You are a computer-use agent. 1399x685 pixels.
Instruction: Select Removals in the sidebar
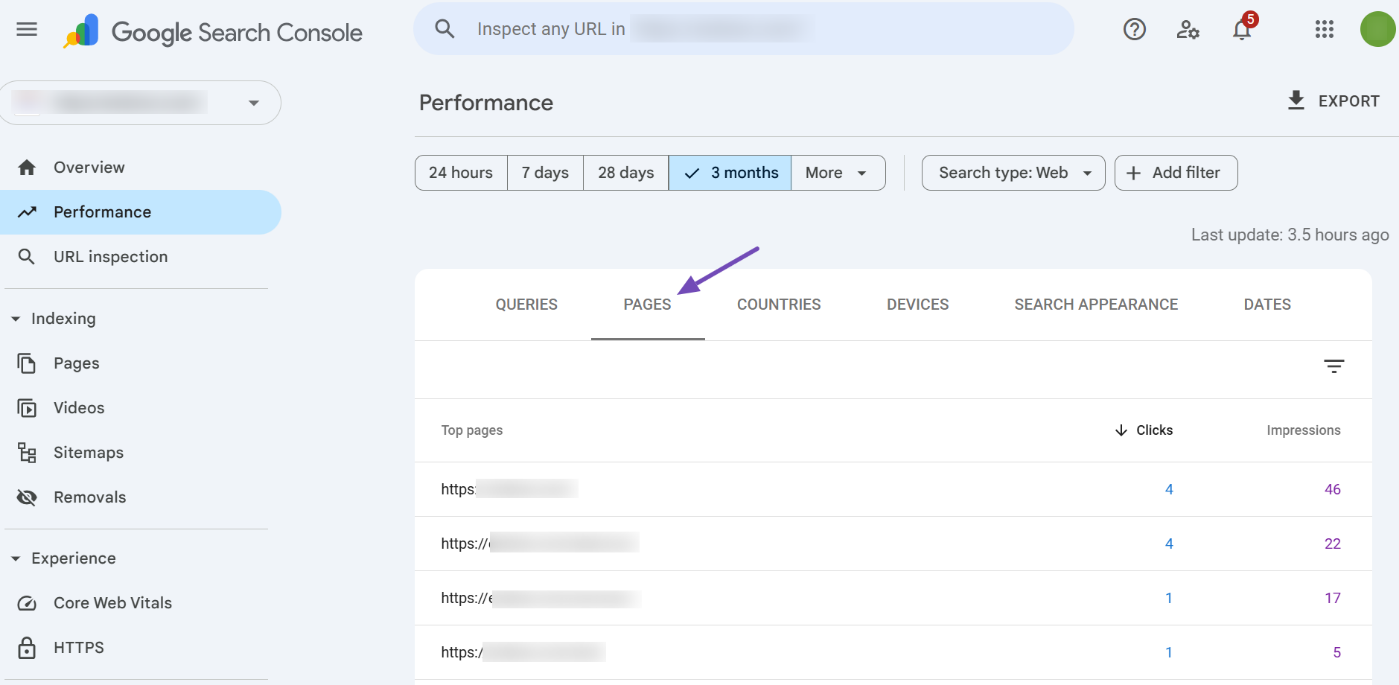90,497
